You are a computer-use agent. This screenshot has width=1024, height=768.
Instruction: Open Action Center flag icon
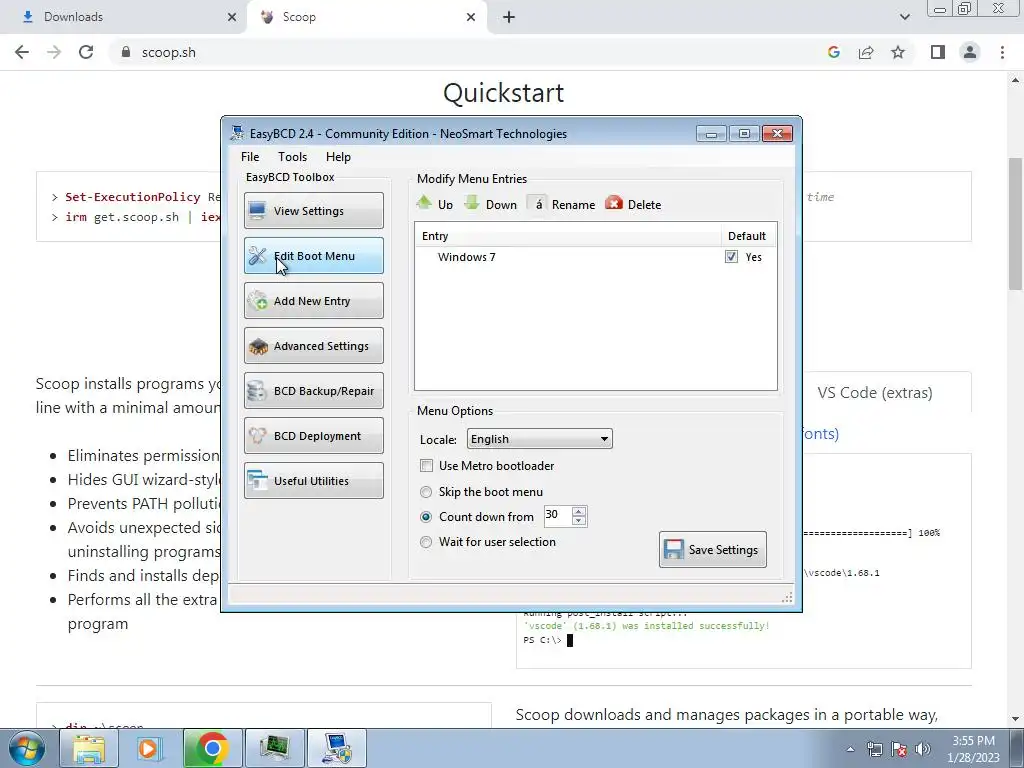pyautogui.click(x=899, y=749)
